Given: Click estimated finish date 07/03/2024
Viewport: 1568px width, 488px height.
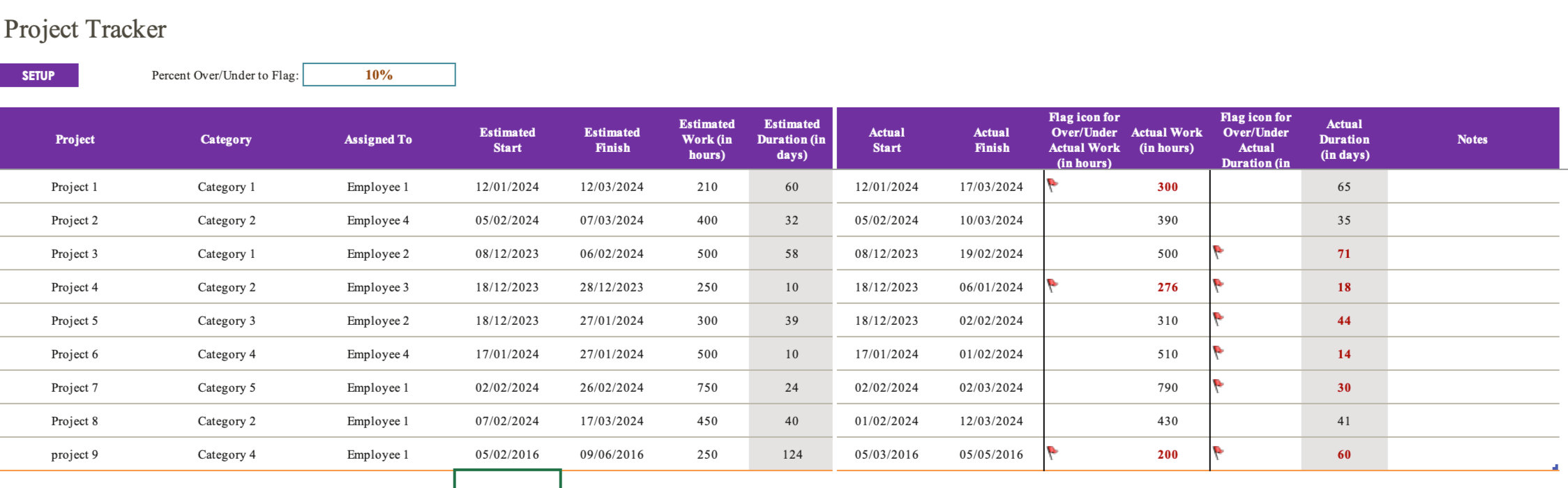Looking at the screenshot, I should coord(612,220).
